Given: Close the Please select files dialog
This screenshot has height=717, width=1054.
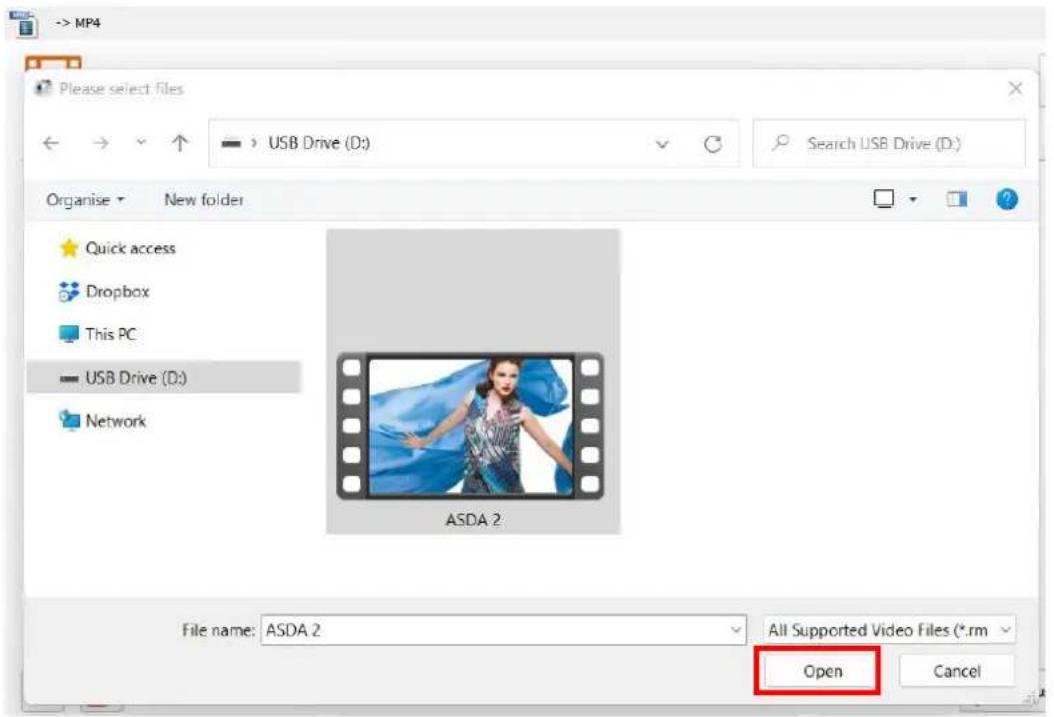Looking at the screenshot, I should click(x=1015, y=88).
